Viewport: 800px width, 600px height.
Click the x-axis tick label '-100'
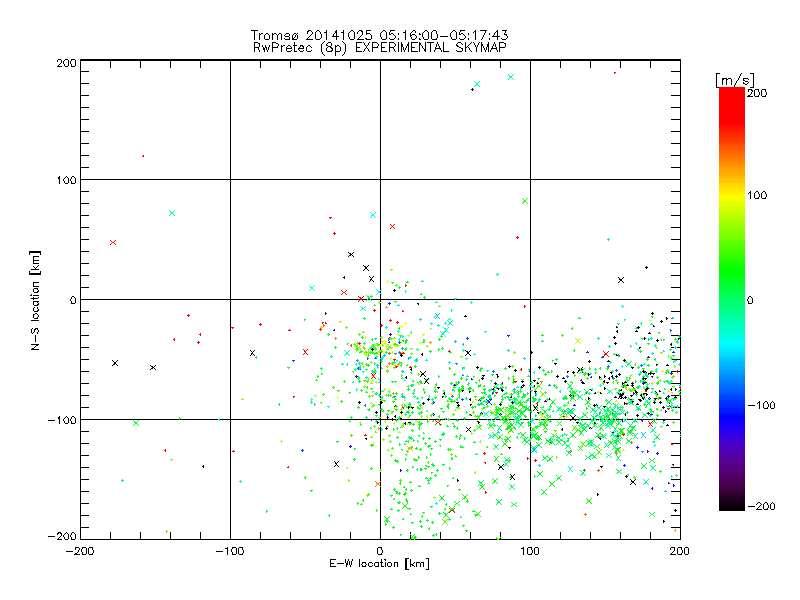click(230, 551)
